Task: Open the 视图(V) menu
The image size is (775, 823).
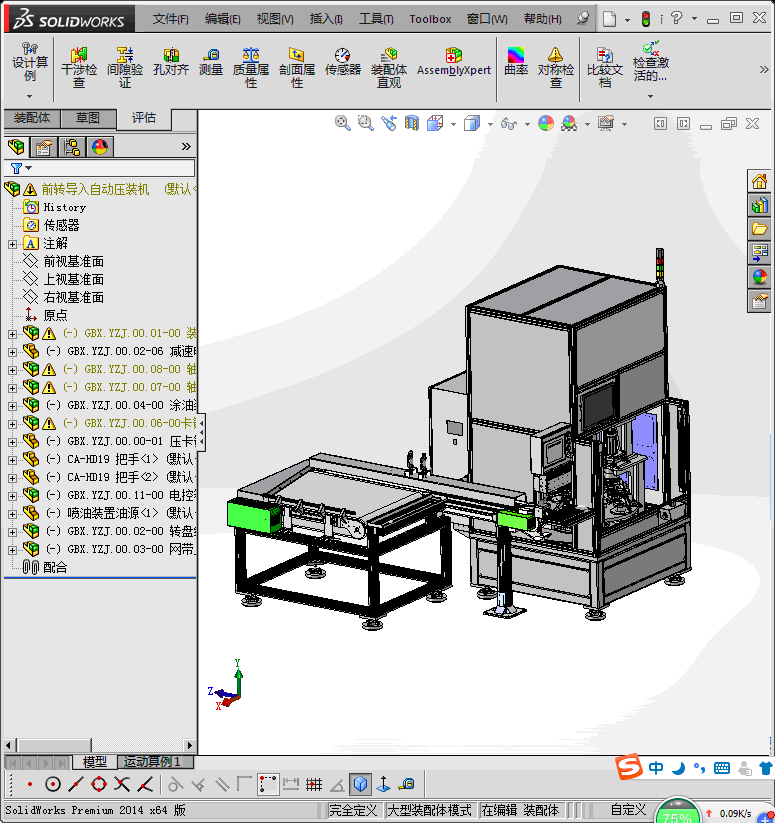Action: click(x=275, y=19)
